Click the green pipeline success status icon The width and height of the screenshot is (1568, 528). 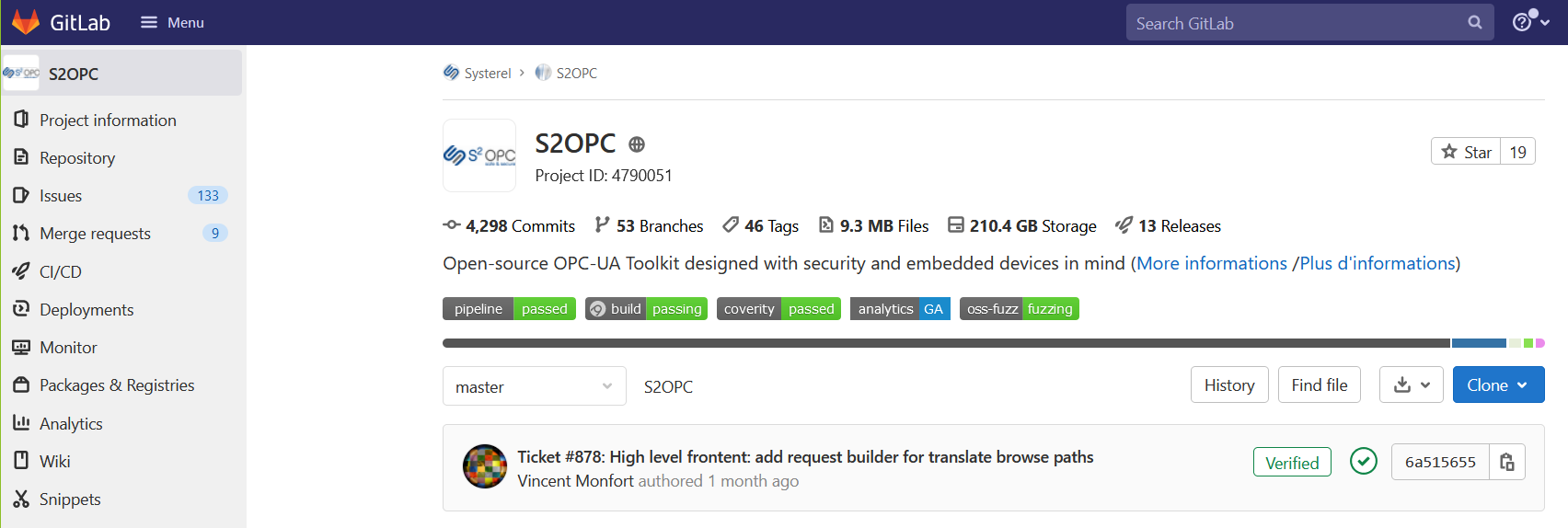[x=1363, y=461]
